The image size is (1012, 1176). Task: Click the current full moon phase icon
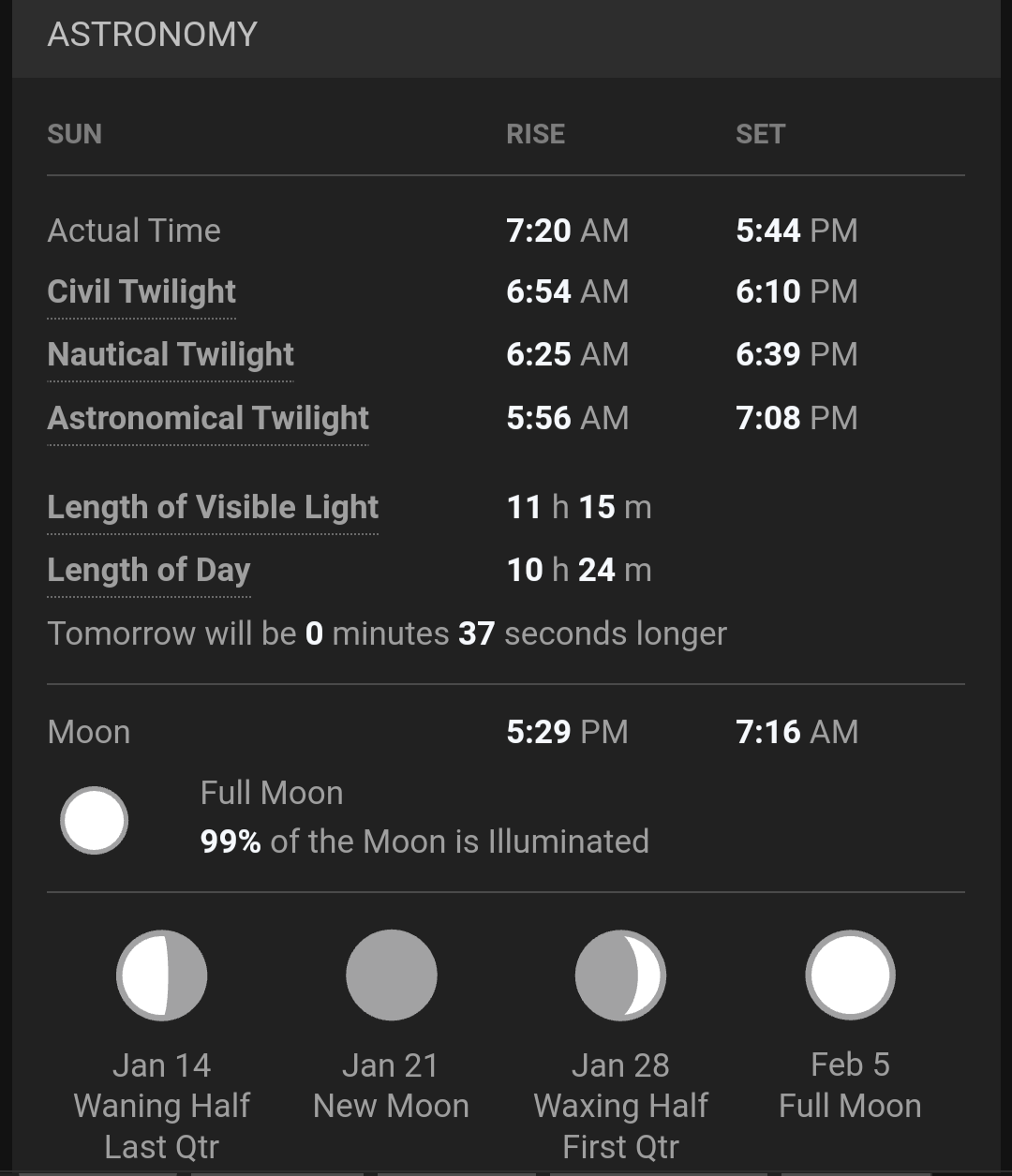tap(94, 820)
